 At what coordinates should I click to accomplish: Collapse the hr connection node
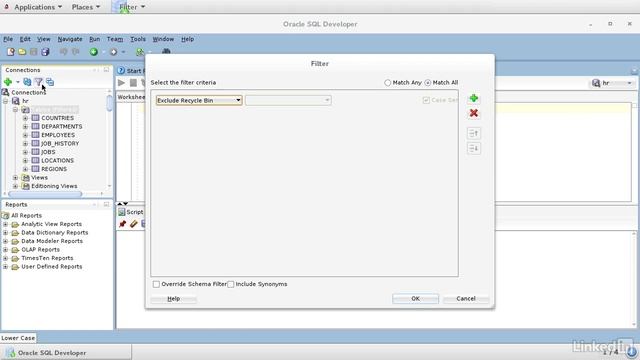pos(6,101)
